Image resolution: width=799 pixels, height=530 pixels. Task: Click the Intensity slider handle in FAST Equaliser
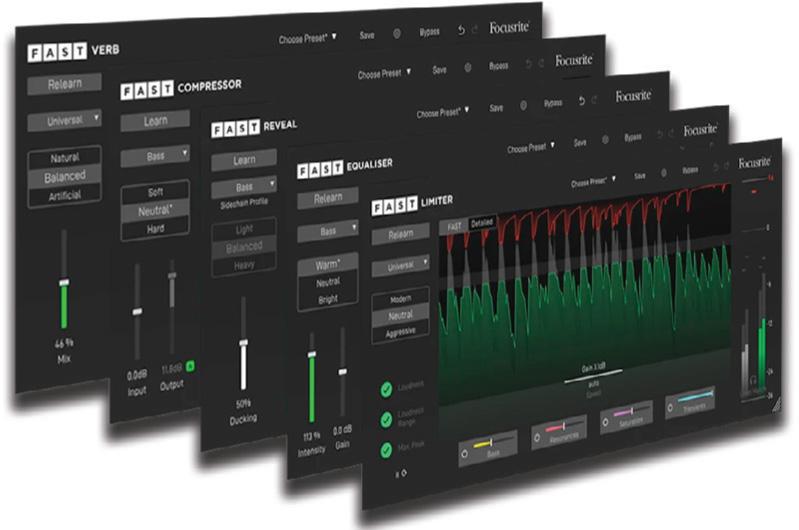(x=312, y=354)
